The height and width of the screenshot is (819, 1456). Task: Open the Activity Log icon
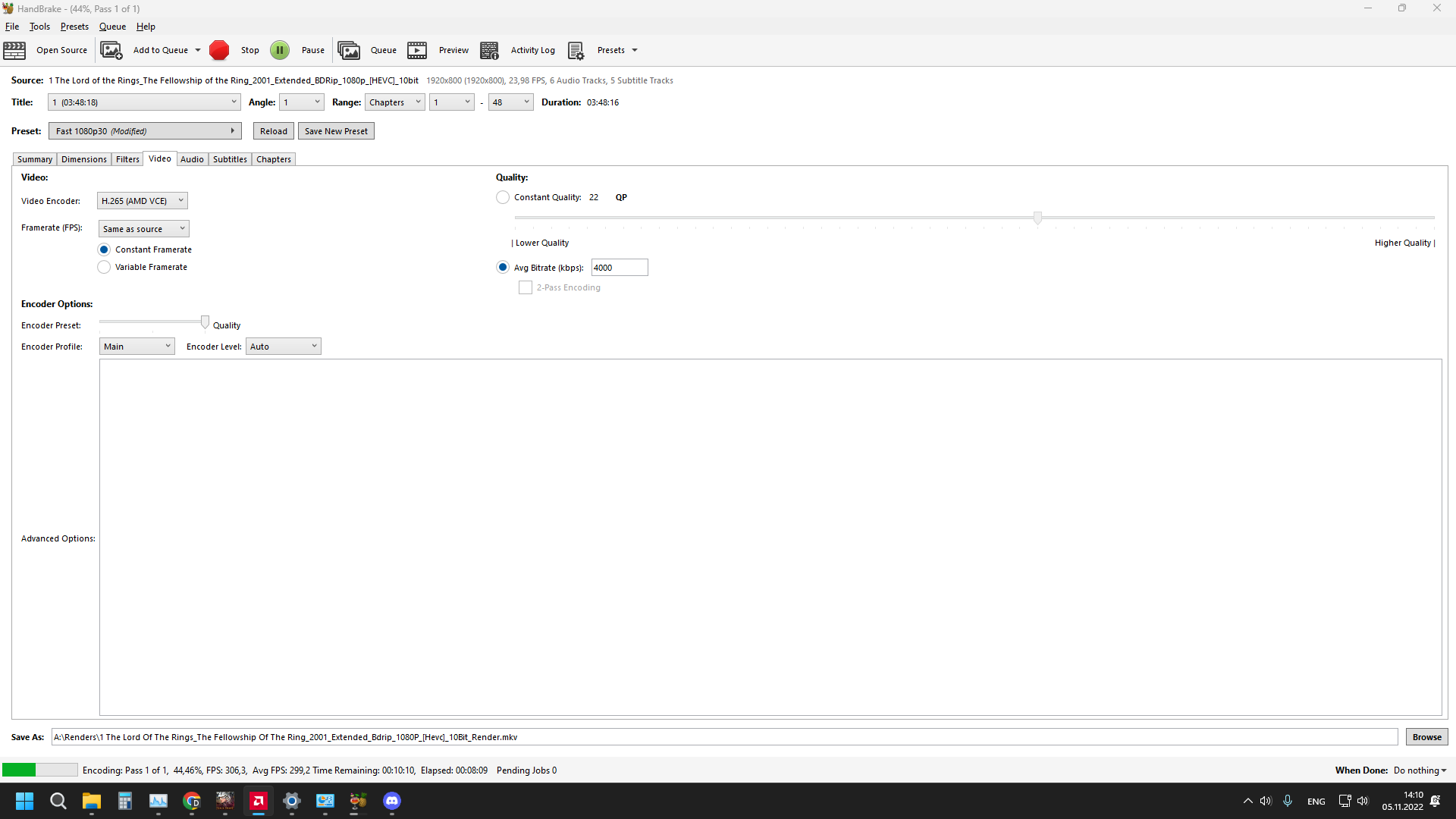coord(490,50)
